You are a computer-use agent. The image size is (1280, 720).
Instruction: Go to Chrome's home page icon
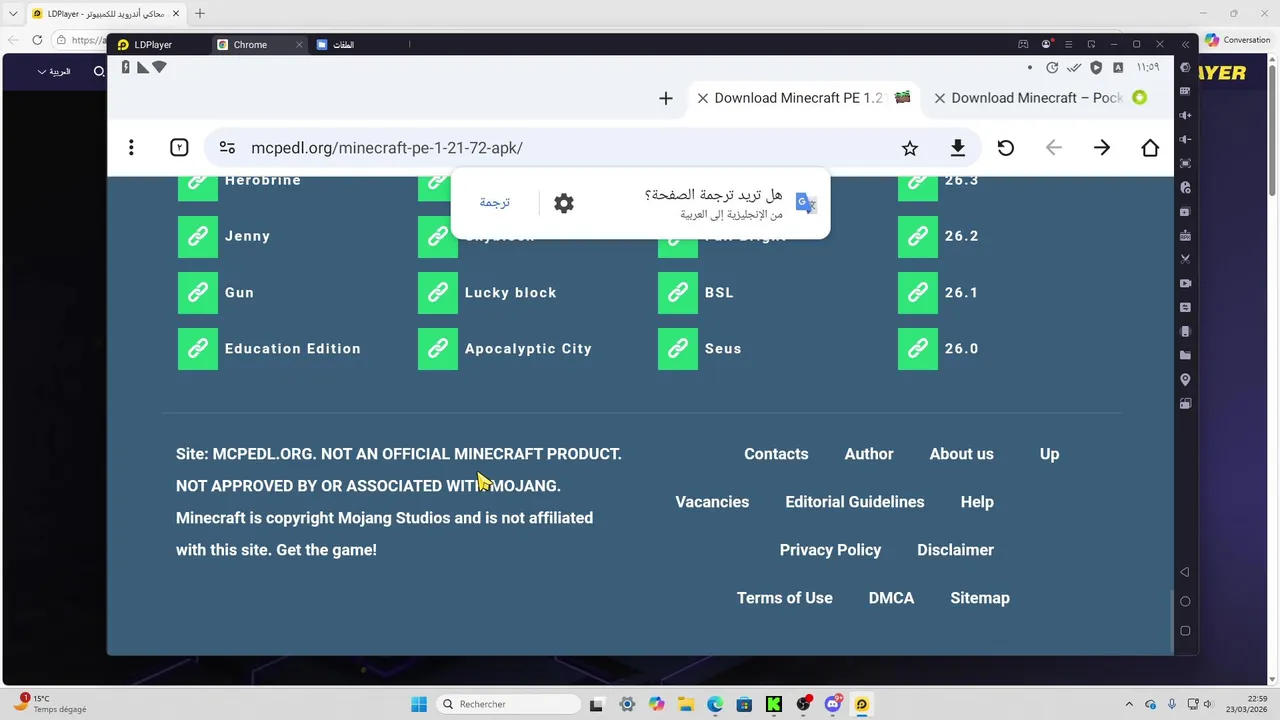pyautogui.click(x=1150, y=148)
